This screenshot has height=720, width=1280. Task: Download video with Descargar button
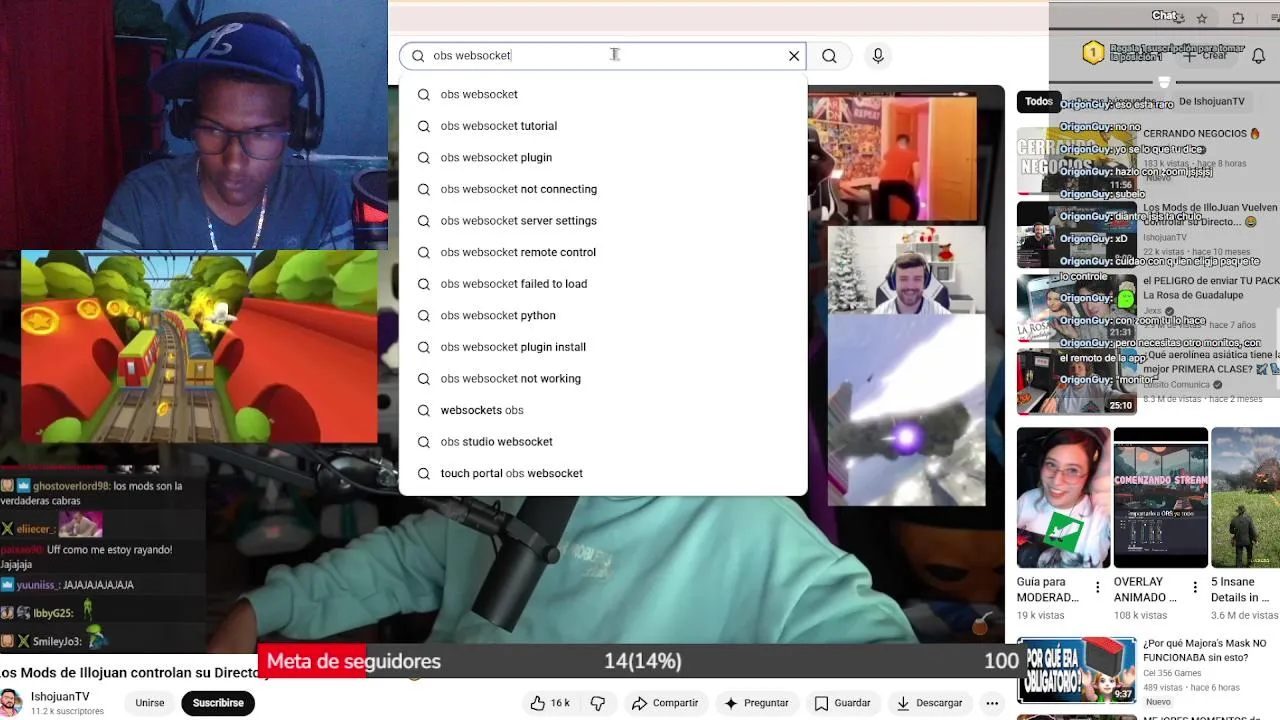click(929, 703)
